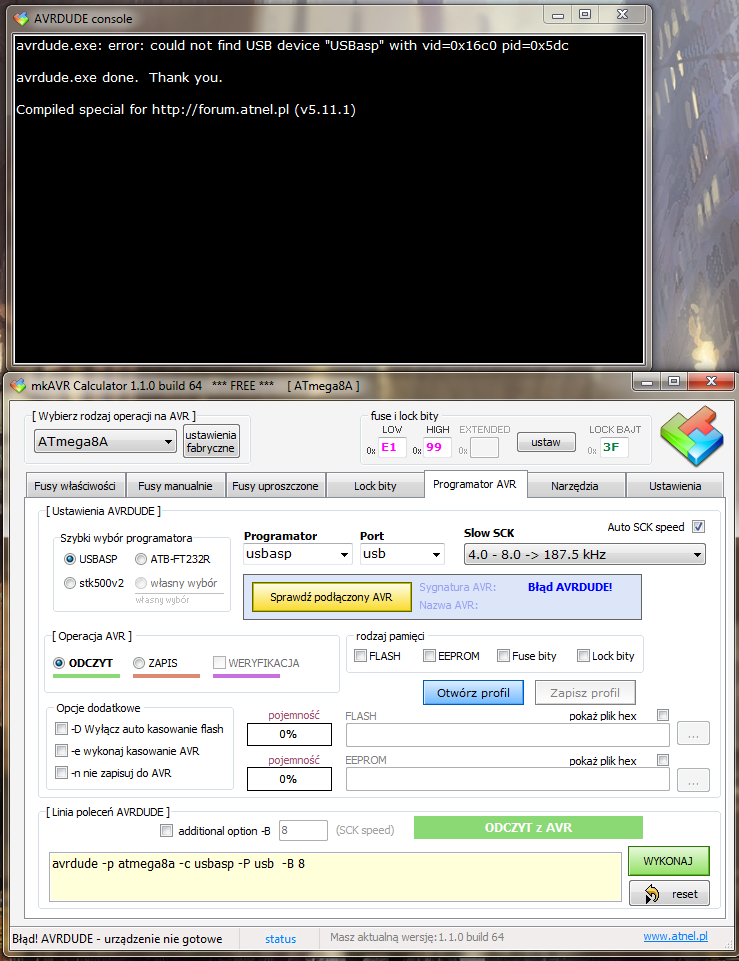Open the ATmega8A chip dropdown
This screenshot has height=961, width=739.
(105, 441)
